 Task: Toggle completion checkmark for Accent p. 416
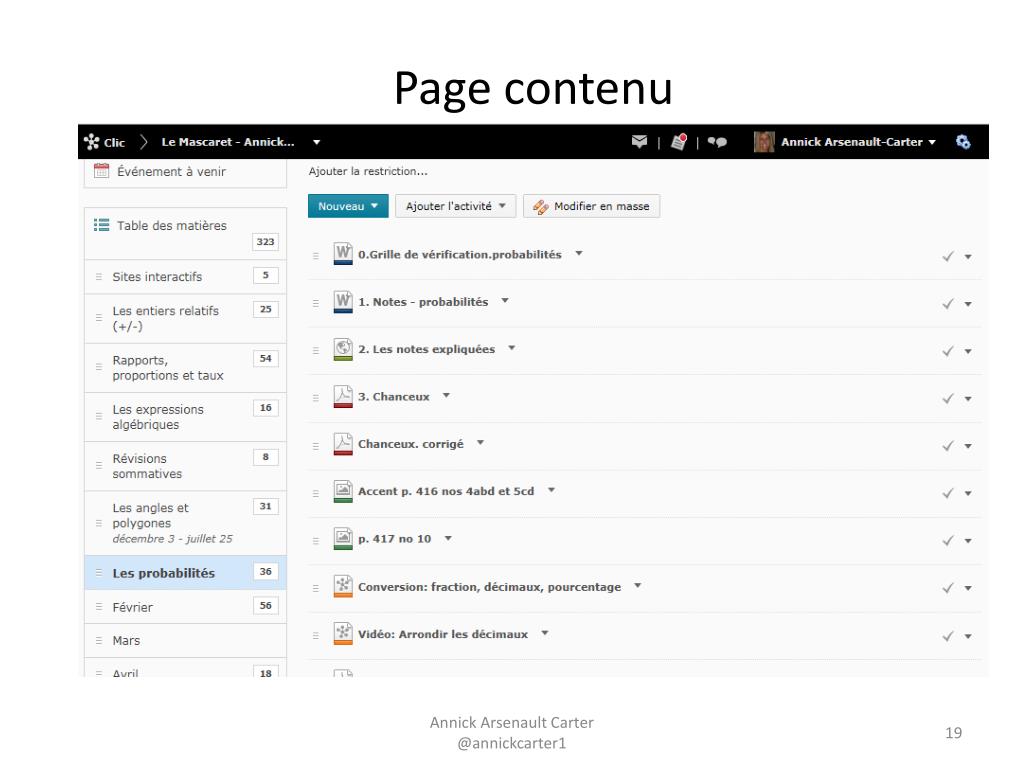tap(948, 493)
